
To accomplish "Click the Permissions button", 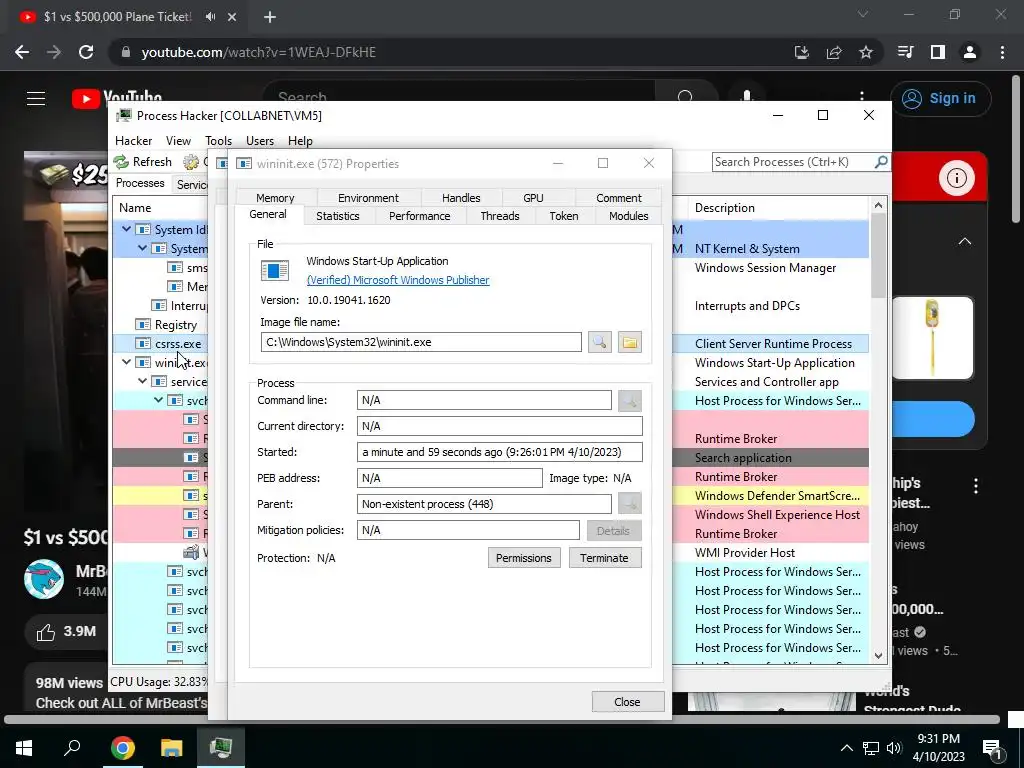I will [524, 558].
